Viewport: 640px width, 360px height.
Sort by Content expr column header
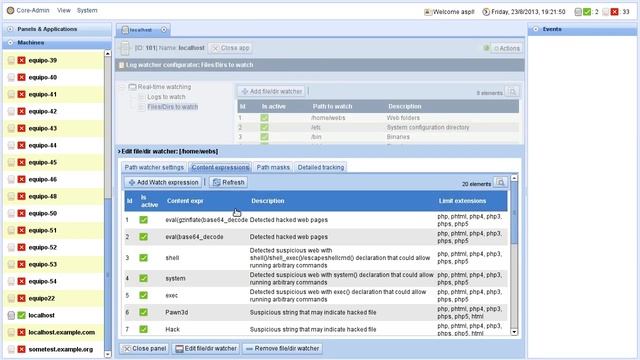click(x=185, y=201)
